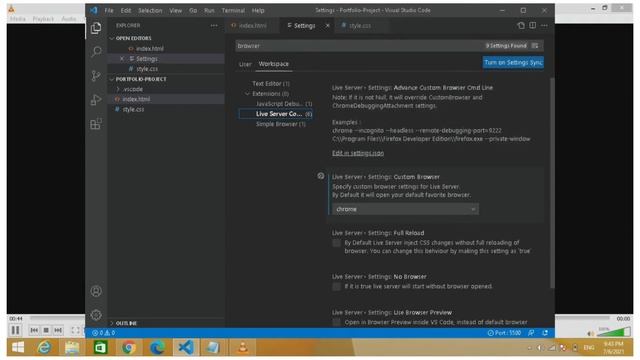The width and height of the screenshot is (640, 360).
Task: Enable the Use Browser Preview checkbox
Action: 336,322
